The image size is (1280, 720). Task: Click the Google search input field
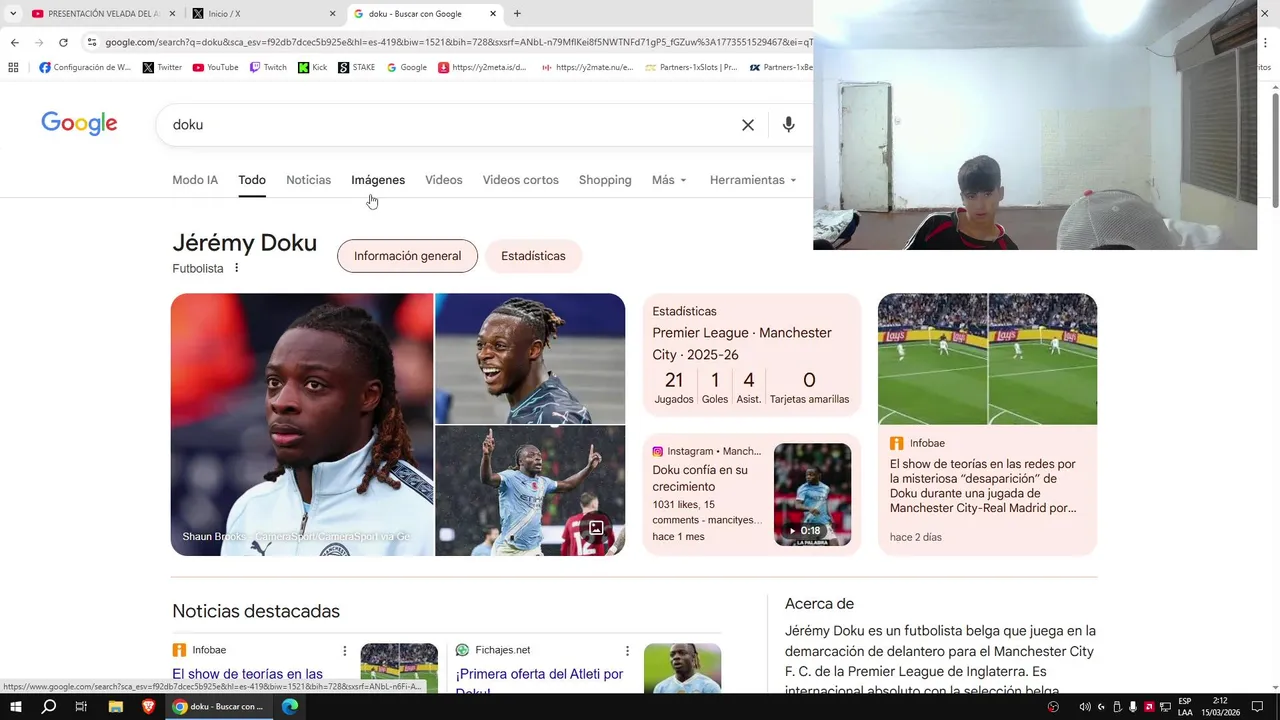click(450, 125)
